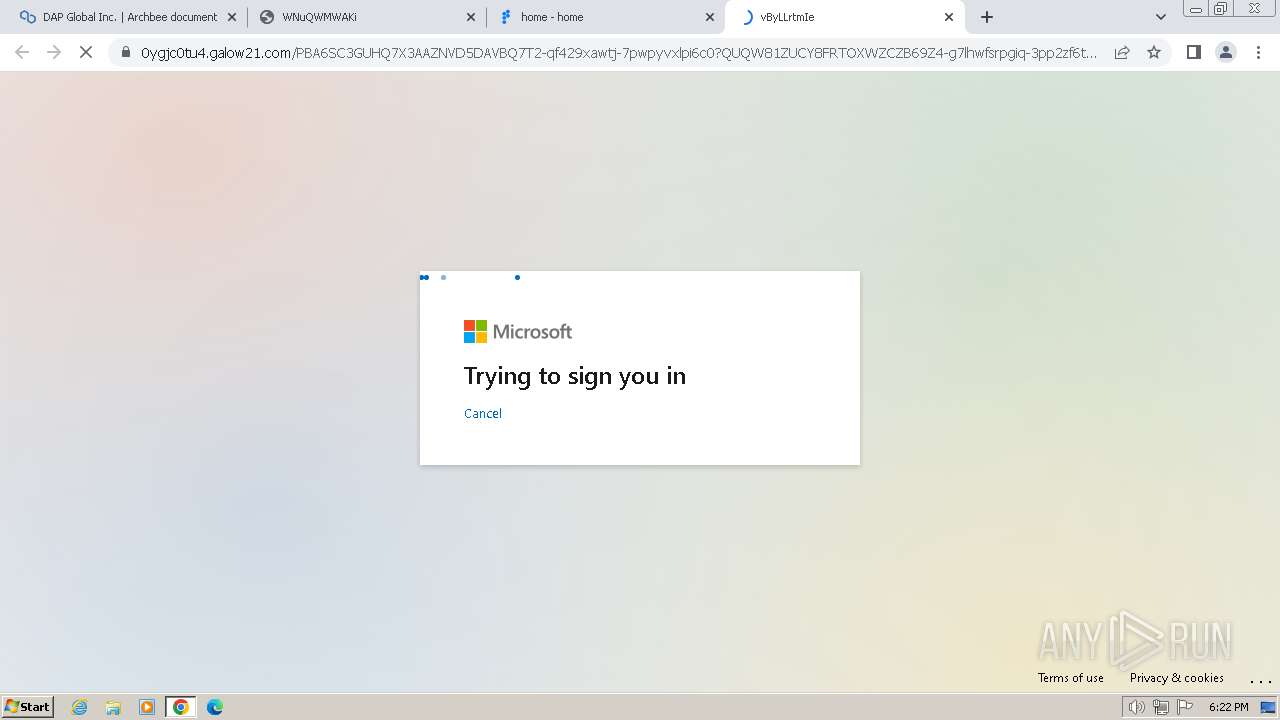Open Privacy & cookies link
Screen dimensions: 1280x720
1177,678
